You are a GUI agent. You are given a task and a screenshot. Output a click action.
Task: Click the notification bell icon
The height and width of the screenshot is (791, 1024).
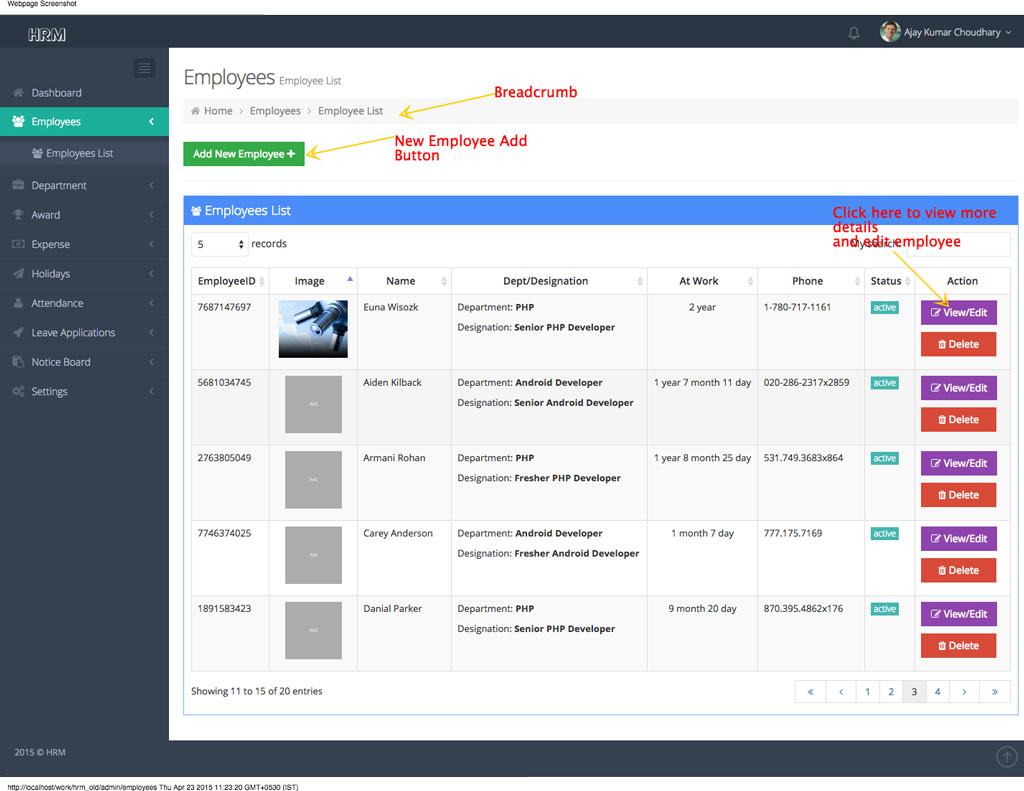pyautogui.click(x=853, y=33)
